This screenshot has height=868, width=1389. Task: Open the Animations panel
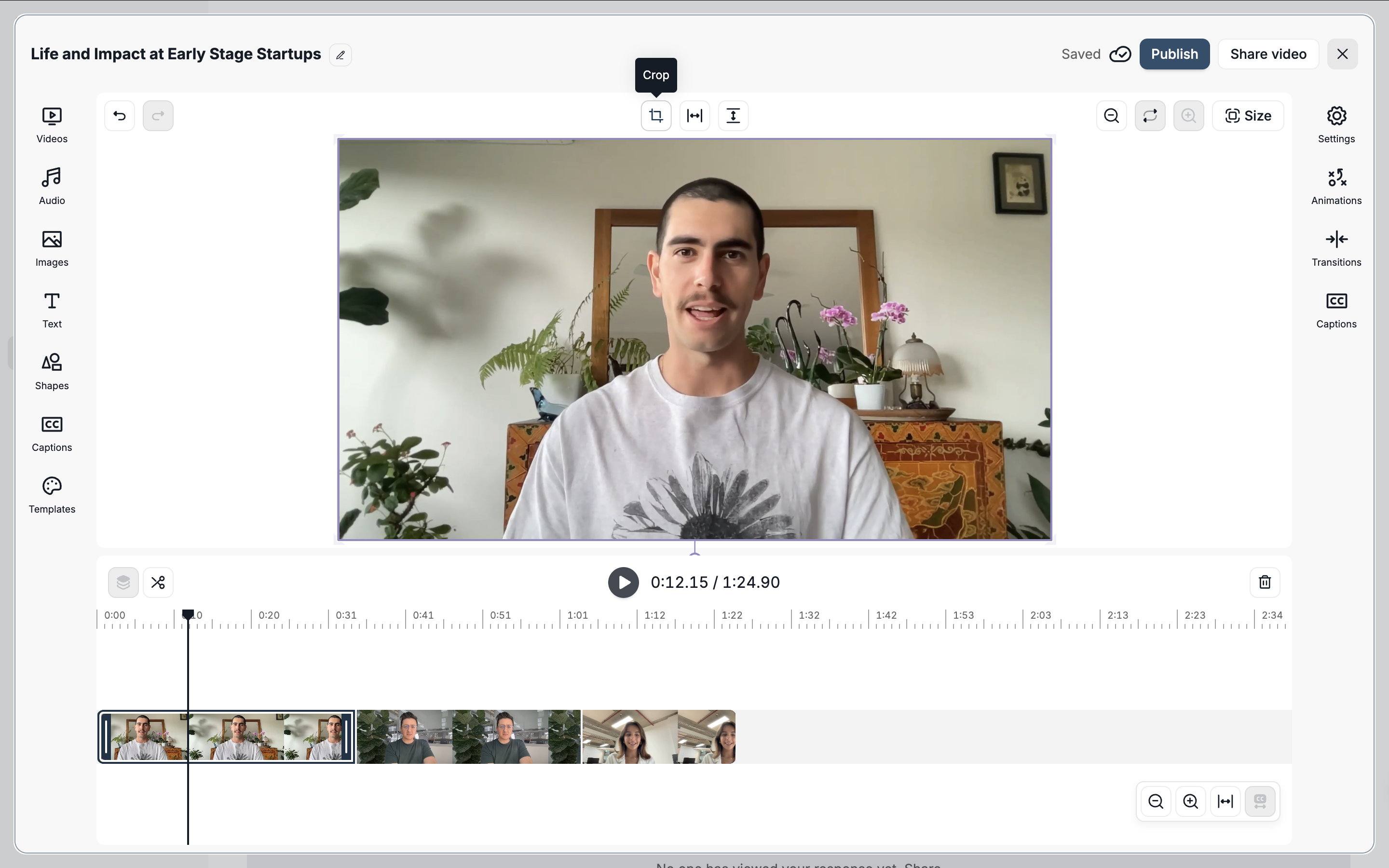[x=1335, y=186]
